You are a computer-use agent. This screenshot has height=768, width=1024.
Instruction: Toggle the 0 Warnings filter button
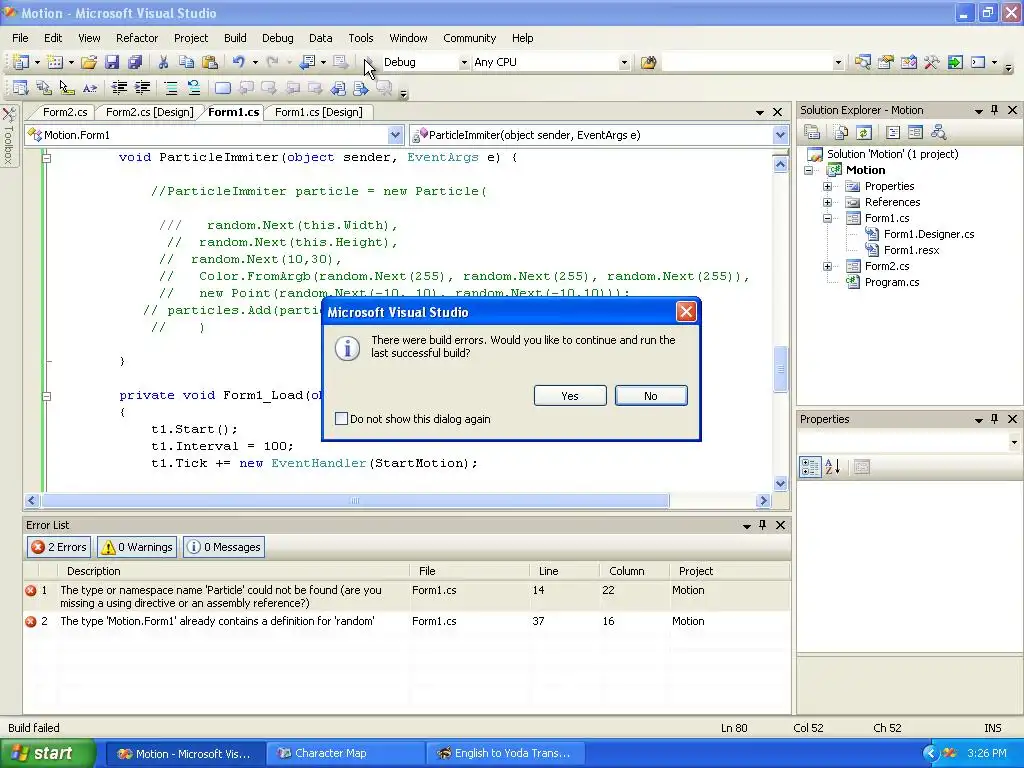pyautogui.click(x=138, y=547)
